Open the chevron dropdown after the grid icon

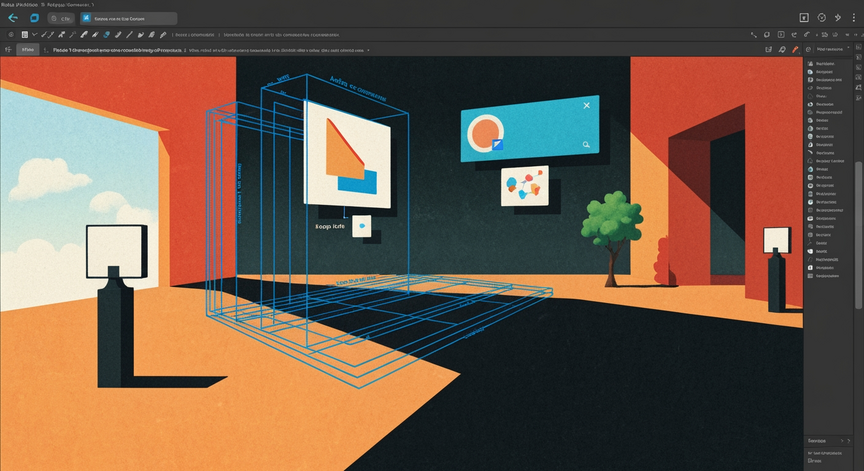(x=35, y=35)
